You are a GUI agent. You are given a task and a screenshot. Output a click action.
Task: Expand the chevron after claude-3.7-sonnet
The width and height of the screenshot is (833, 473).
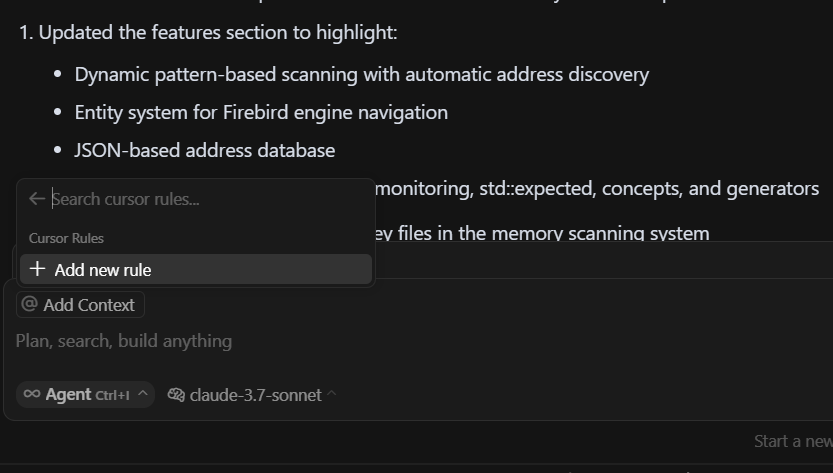tap(332, 393)
